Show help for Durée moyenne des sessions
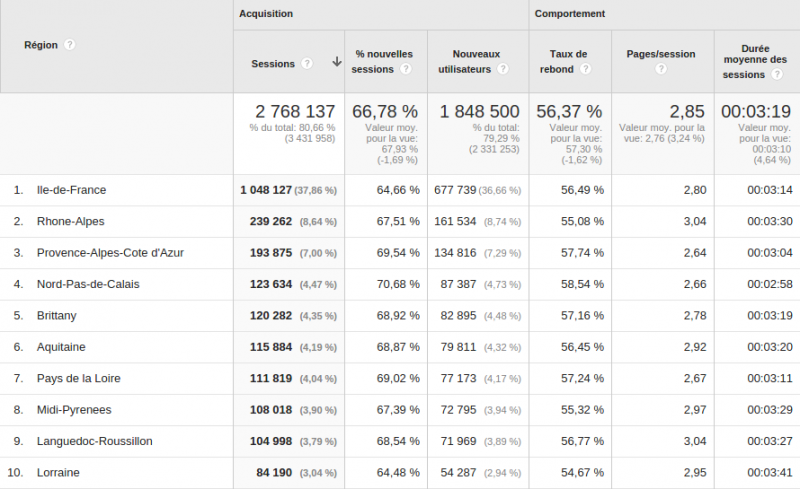The image size is (800, 489). 773,75
